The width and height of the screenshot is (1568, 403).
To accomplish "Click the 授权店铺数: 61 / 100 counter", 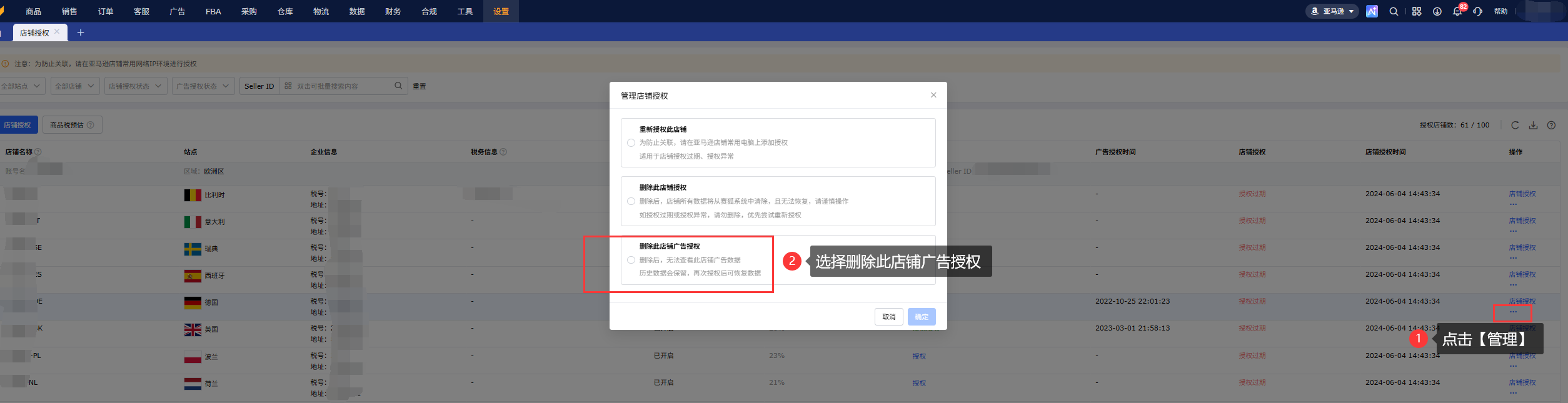I will pyautogui.click(x=1454, y=125).
